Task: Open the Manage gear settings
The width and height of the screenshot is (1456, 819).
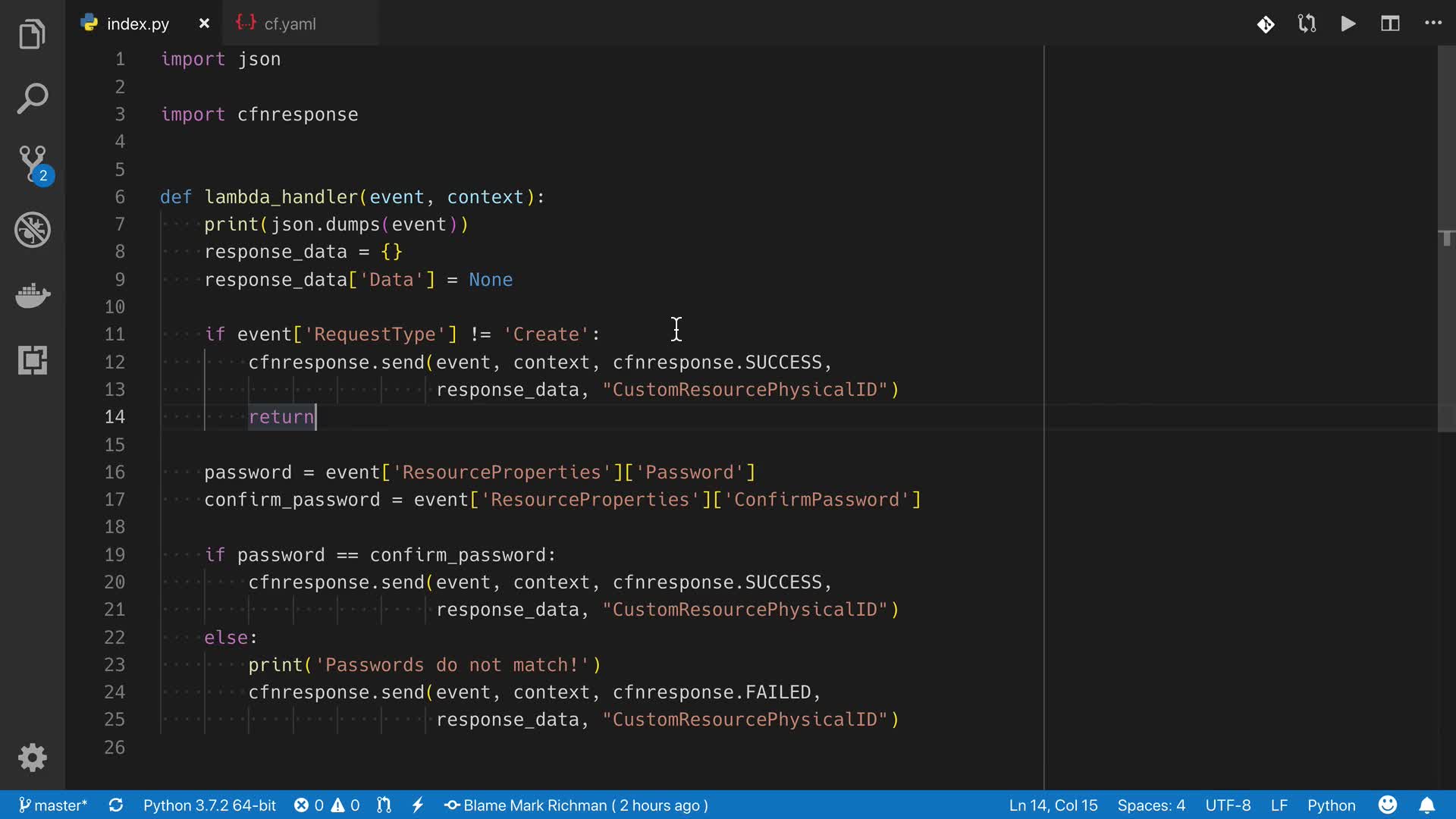Action: pyautogui.click(x=32, y=757)
